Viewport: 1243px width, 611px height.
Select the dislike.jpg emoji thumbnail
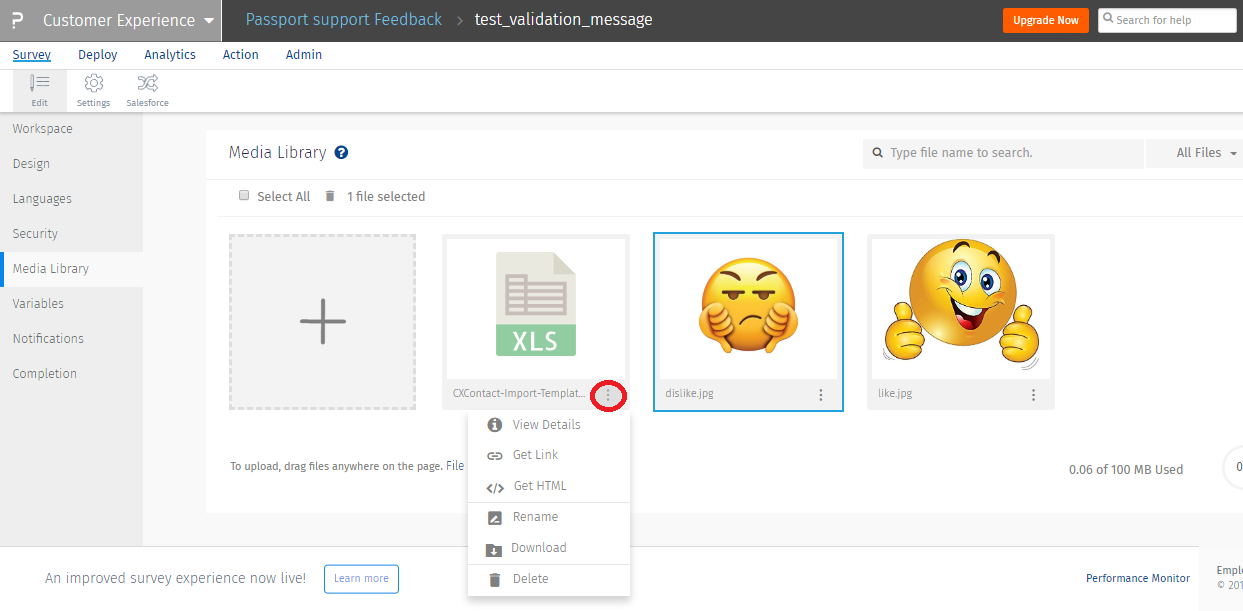click(x=748, y=309)
